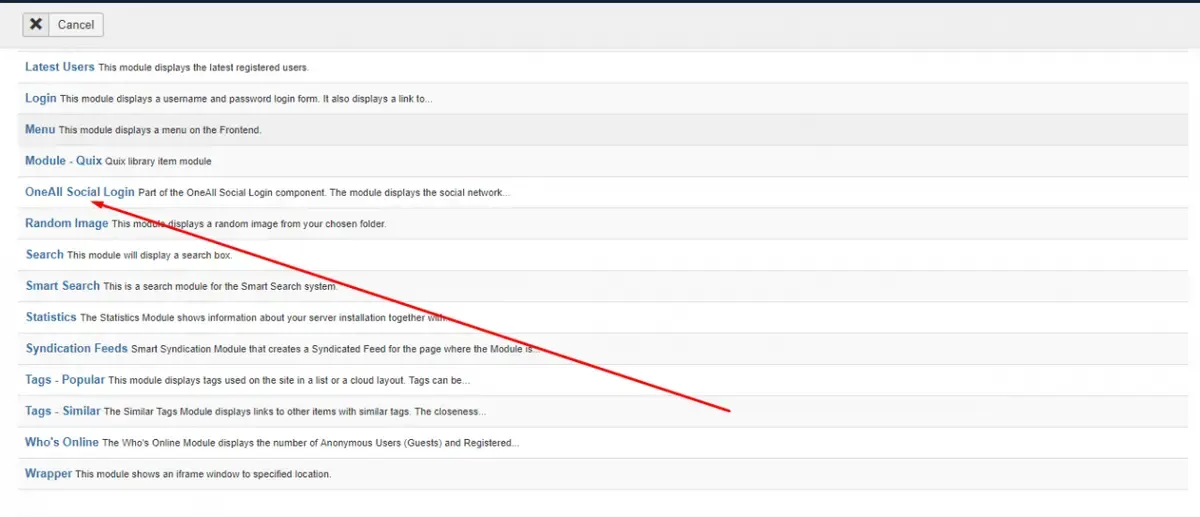
Task: Select Tags - Popular module
Action: tap(65, 380)
